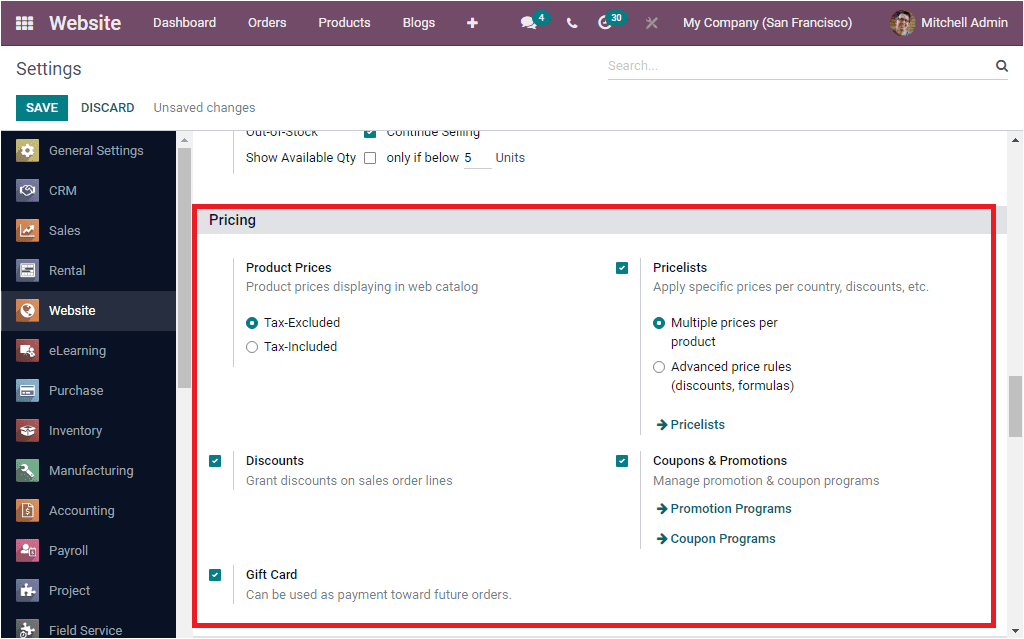The height and width of the screenshot is (639, 1024).
Task: Select Tax-Included product prices
Action: [x=252, y=347]
